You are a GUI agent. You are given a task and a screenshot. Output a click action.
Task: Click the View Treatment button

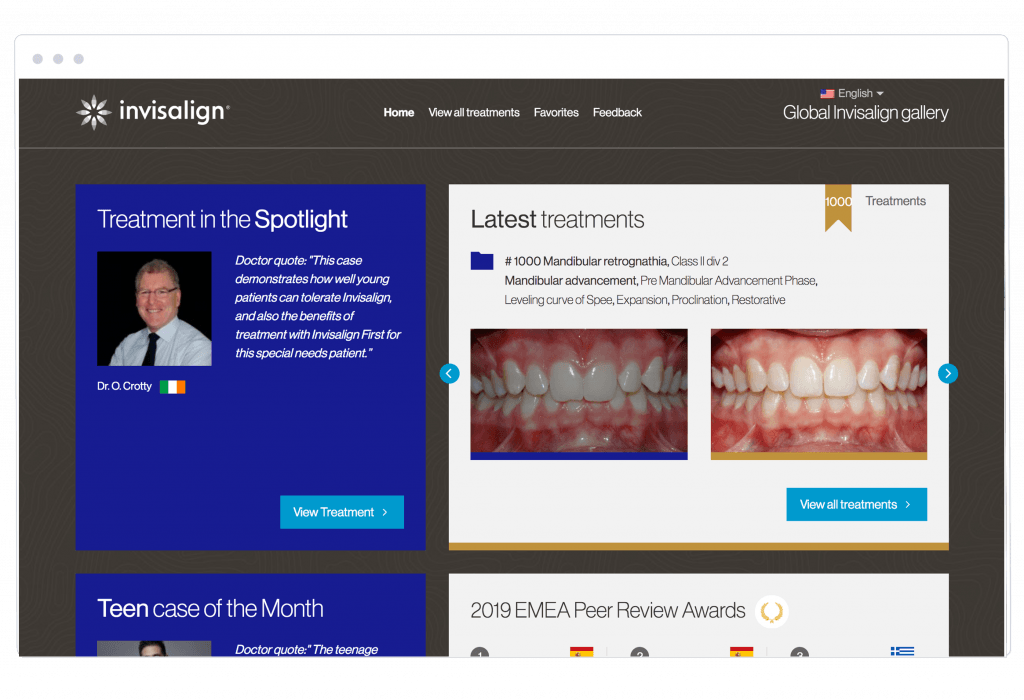pos(342,512)
